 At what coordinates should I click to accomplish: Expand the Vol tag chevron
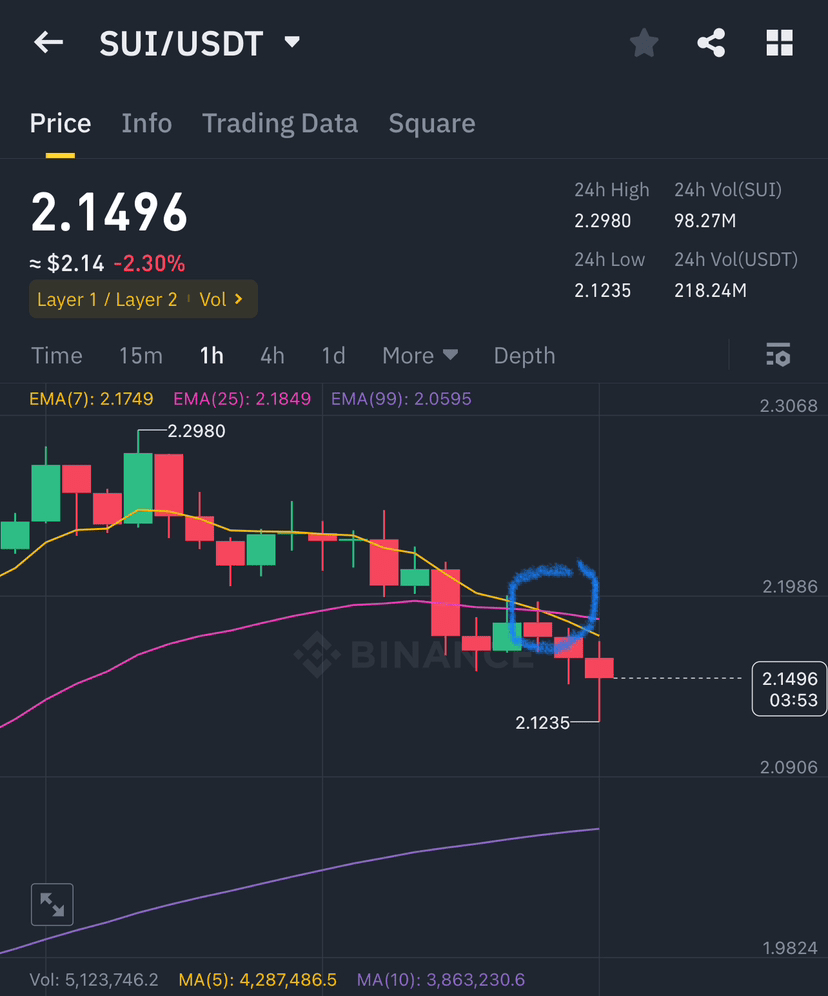pyautogui.click(x=237, y=298)
